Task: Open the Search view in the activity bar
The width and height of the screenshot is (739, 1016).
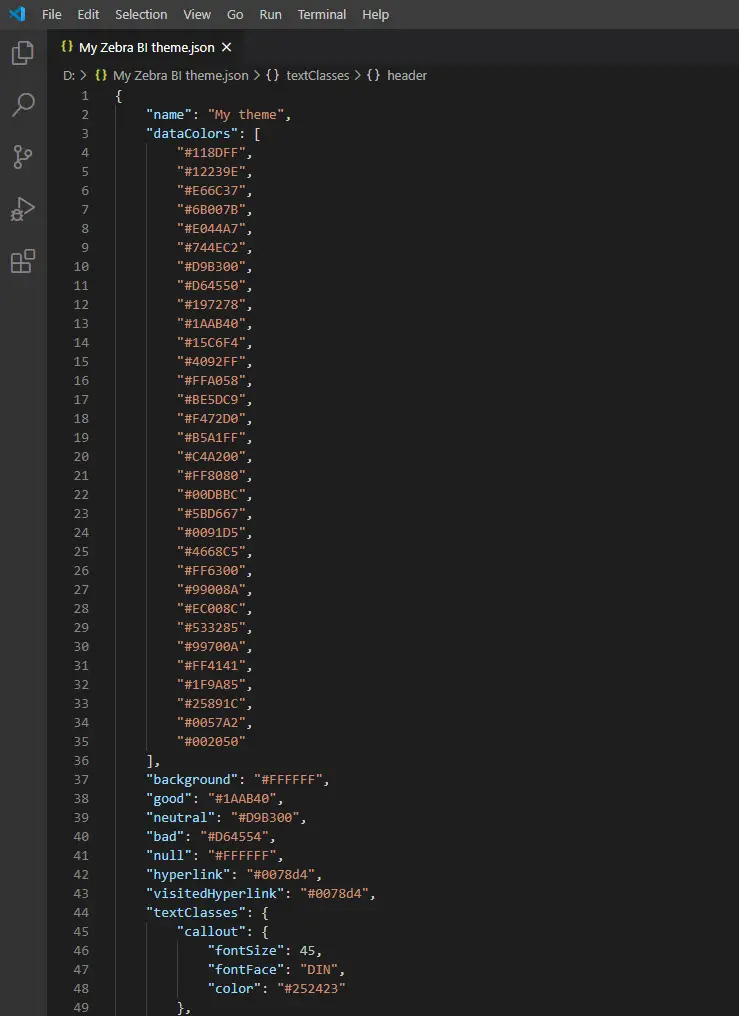Action: coord(23,105)
